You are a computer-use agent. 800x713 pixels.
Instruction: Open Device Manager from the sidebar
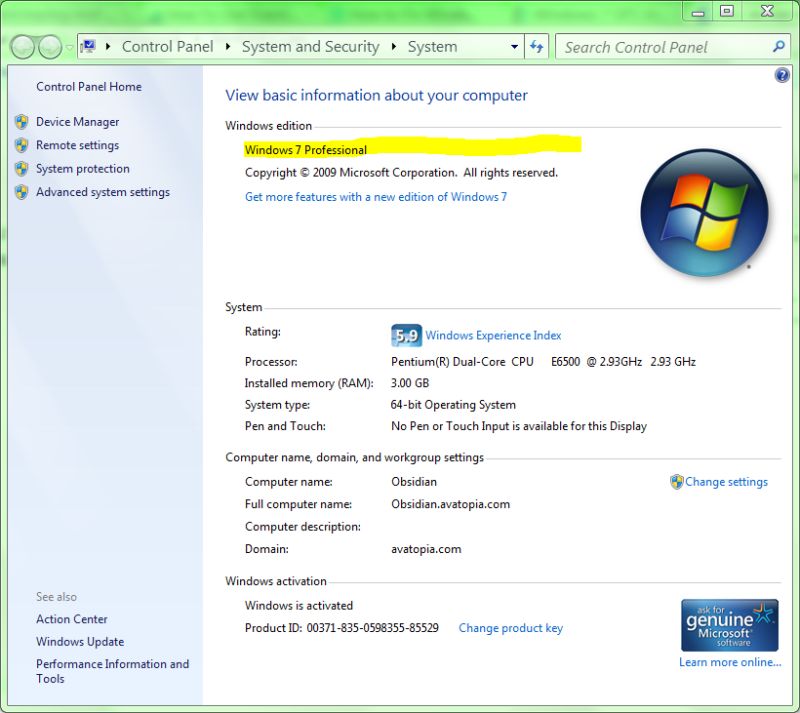(79, 121)
